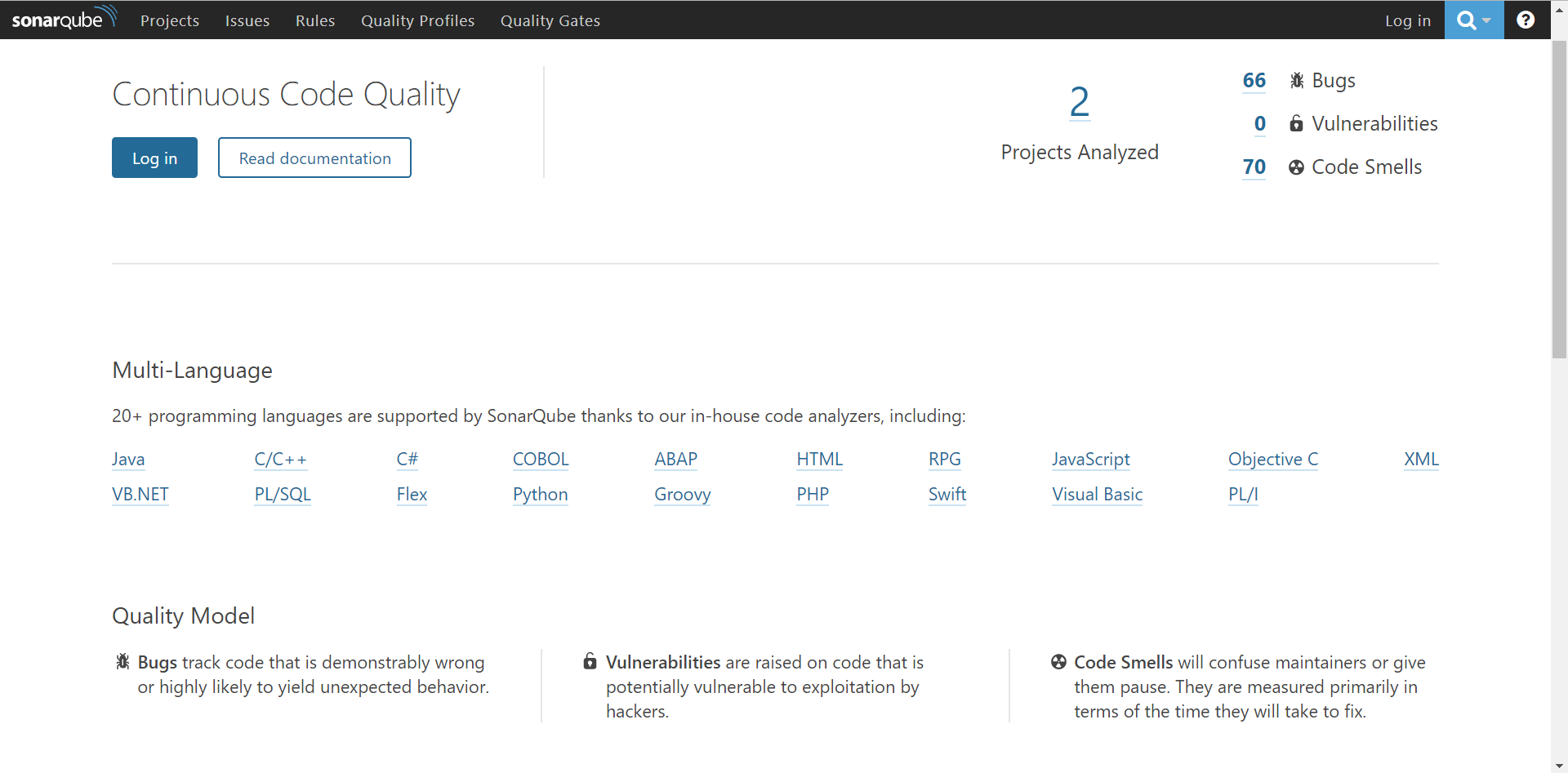1568x773 pixels.
Task: Open the Groovy language link
Action: coord(683,495)
